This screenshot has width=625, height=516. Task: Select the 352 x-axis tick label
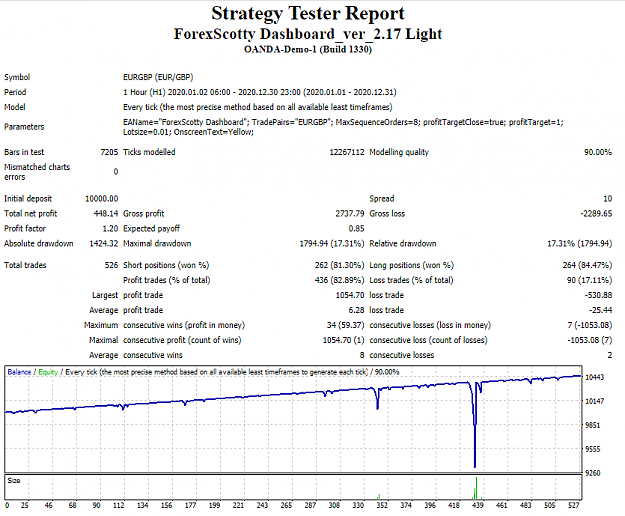(x=382, y=505)
